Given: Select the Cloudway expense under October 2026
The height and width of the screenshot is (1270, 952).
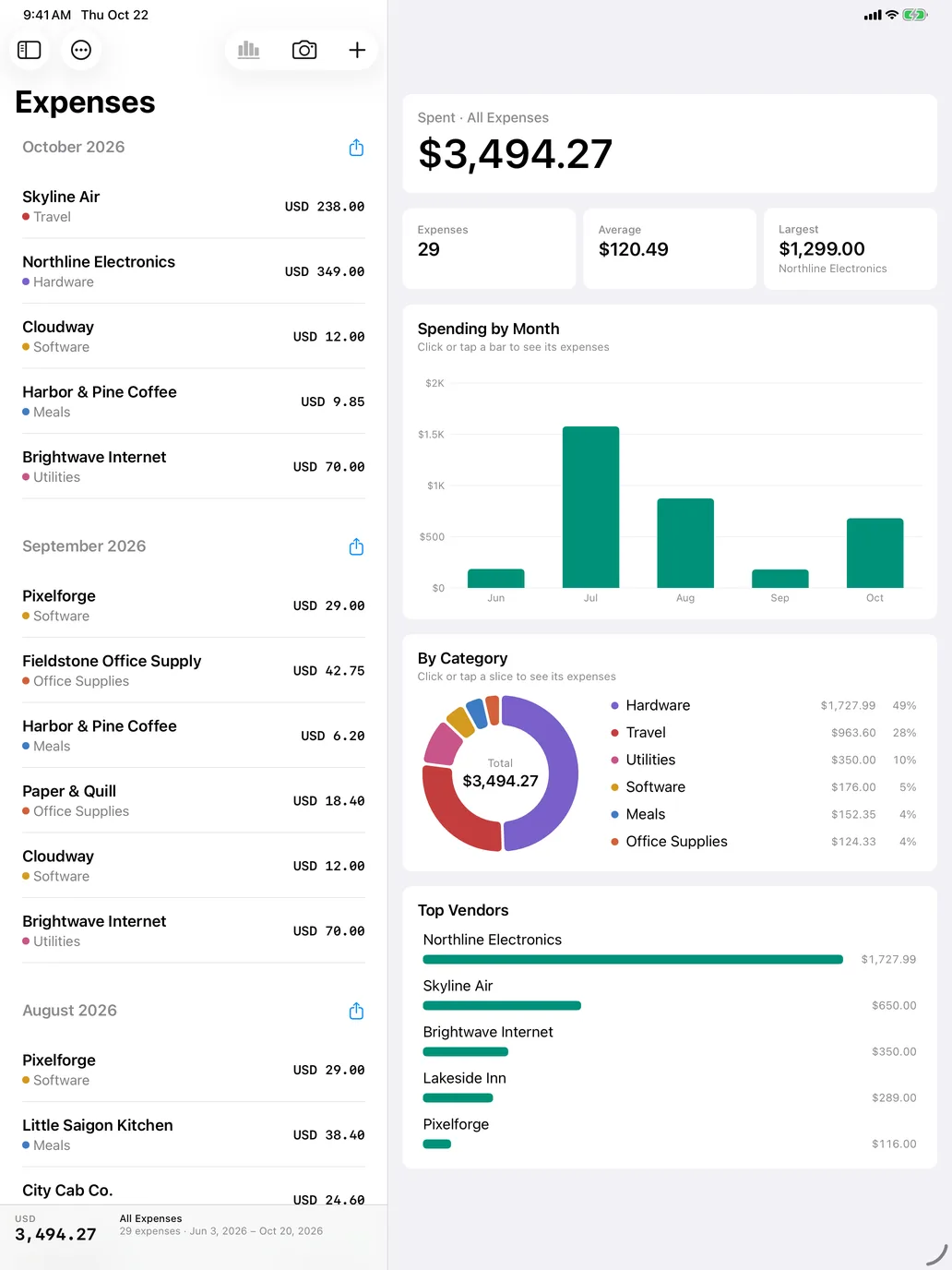Looking at the screenshot, I should coord(194,336).
